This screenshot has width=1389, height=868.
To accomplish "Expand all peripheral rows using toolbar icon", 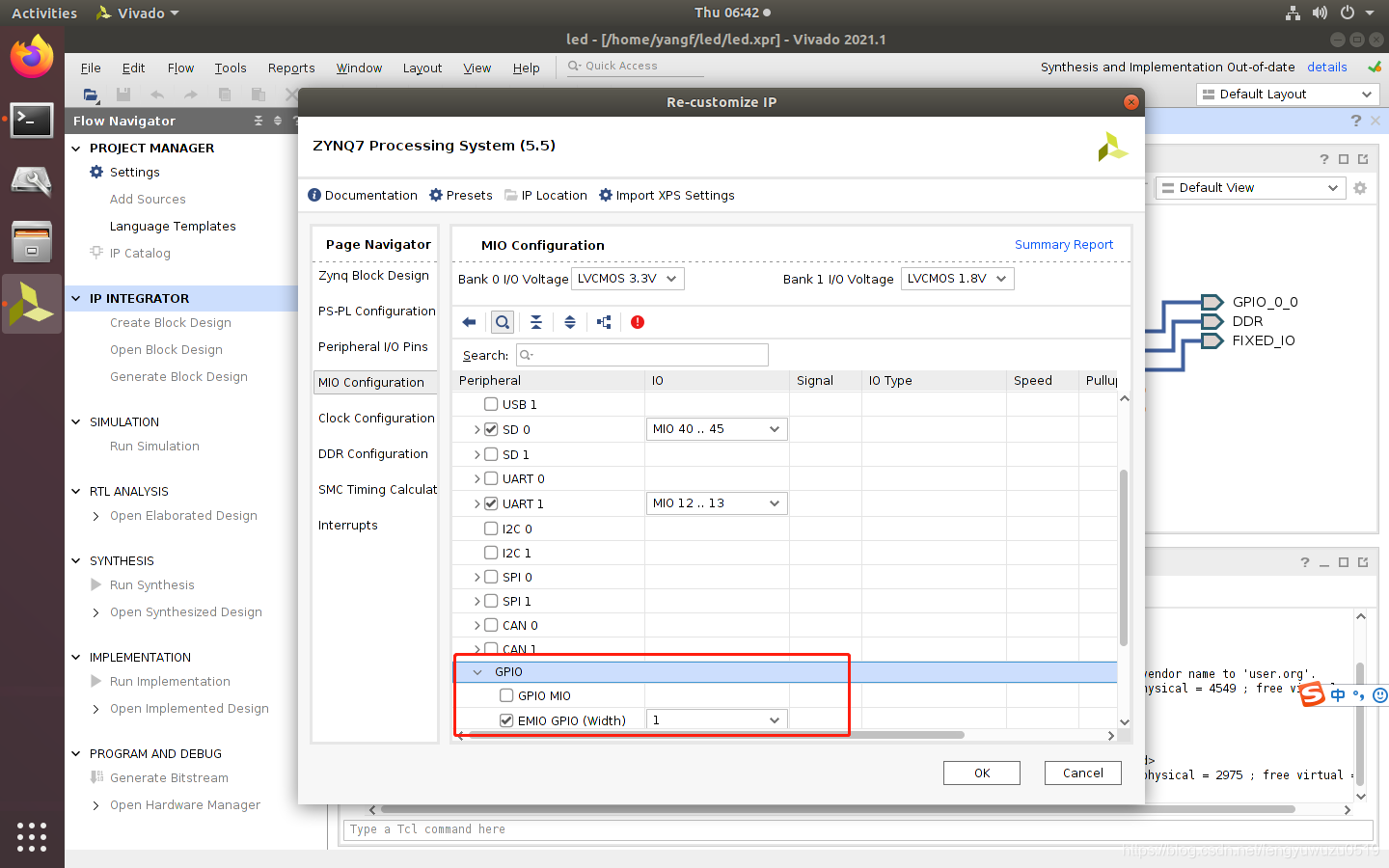I will [570, 321].
